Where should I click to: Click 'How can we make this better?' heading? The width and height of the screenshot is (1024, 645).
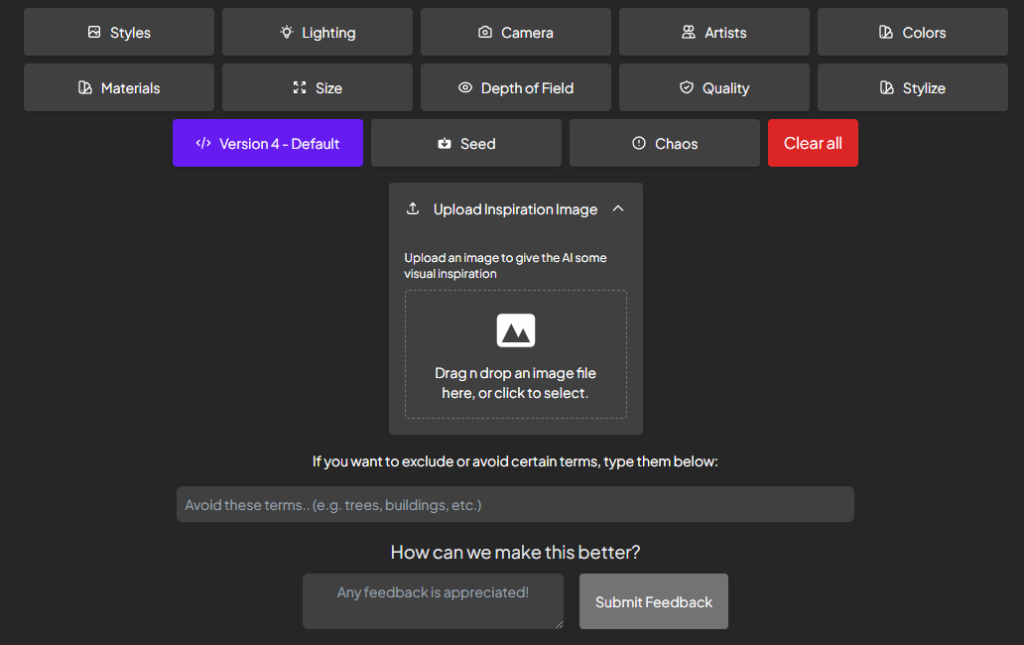(515, 552)
